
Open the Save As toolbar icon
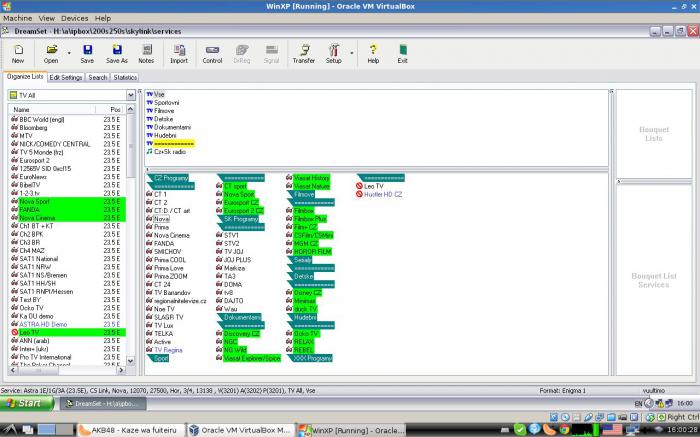coord(117,54)
